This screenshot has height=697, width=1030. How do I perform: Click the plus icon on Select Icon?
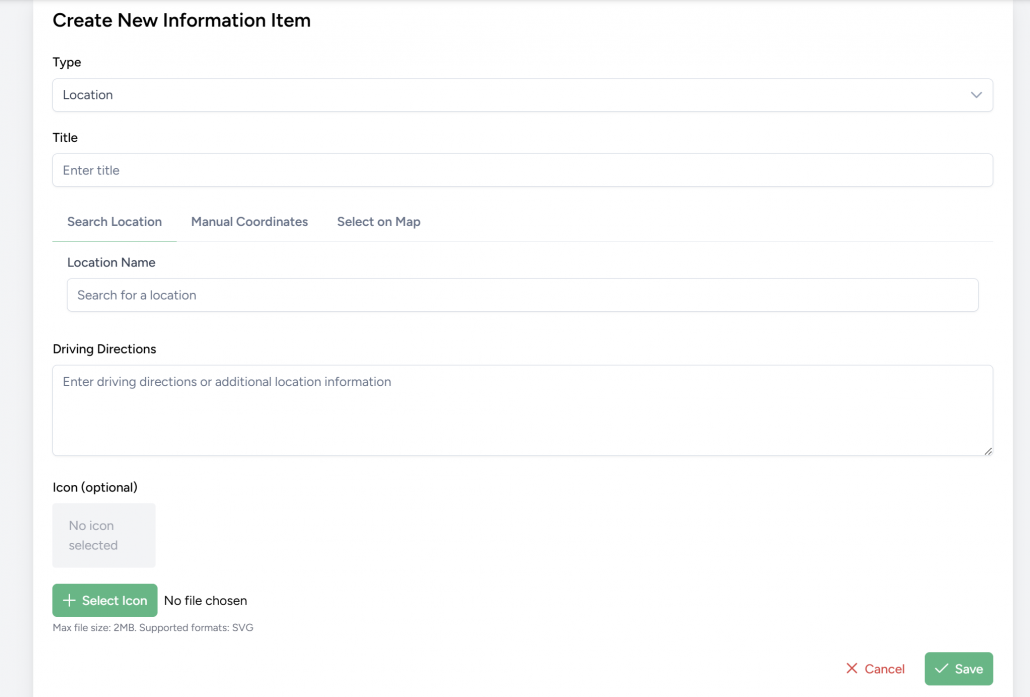coord(69,601)
